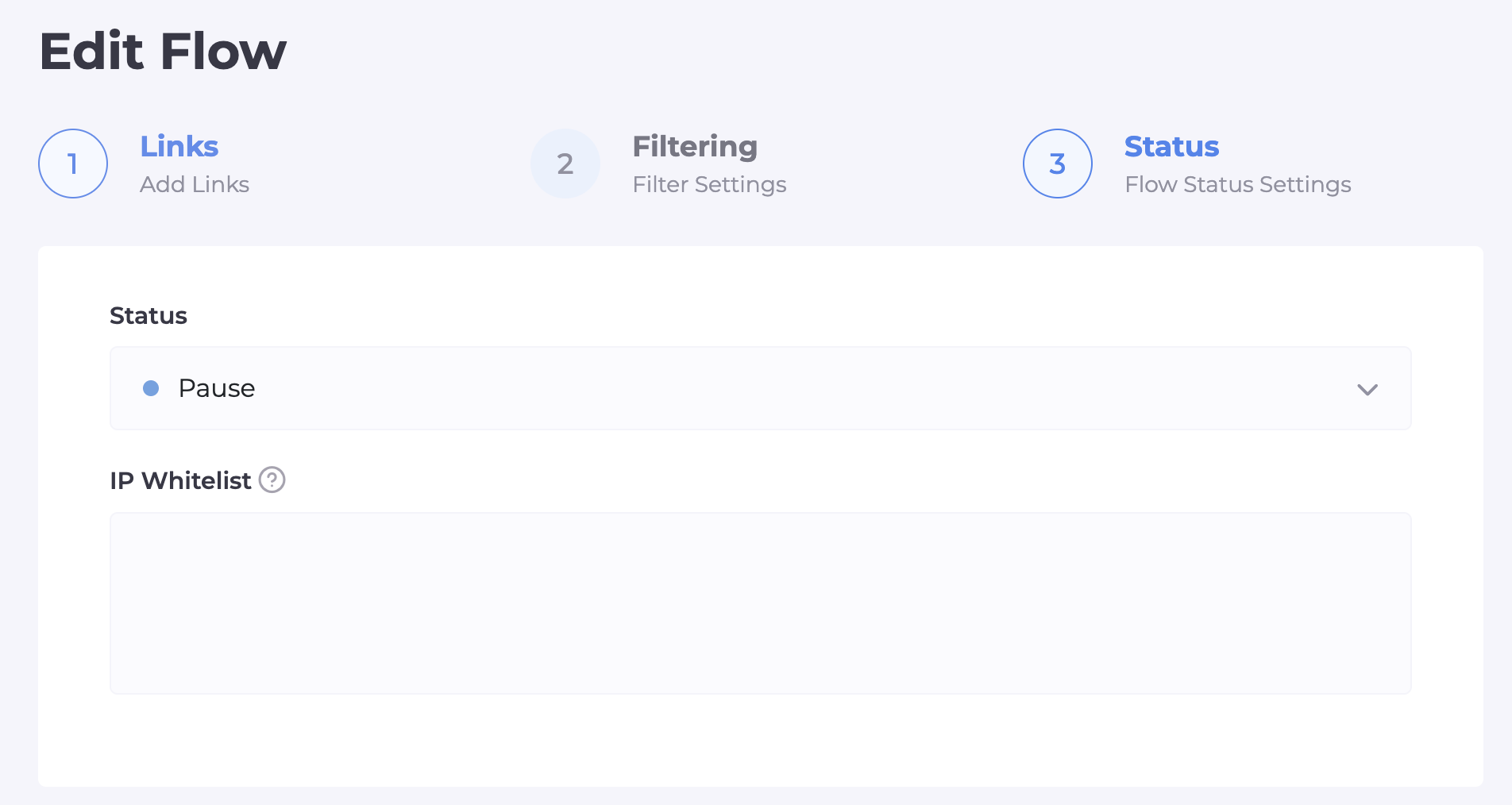Click the Filter Settings subtitle
The width and height of the screenshot is (1512, 805).
point(709,184)
